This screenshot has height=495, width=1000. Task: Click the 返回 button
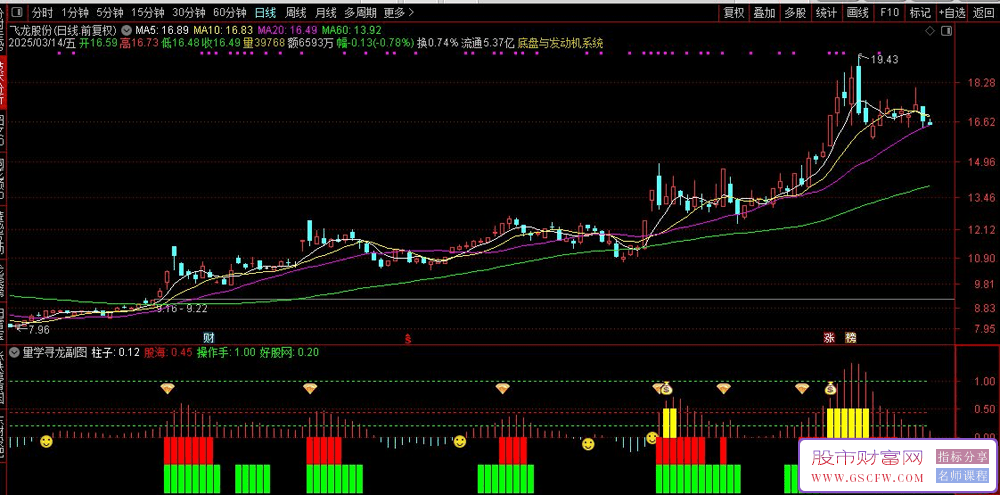coord(983,12)
